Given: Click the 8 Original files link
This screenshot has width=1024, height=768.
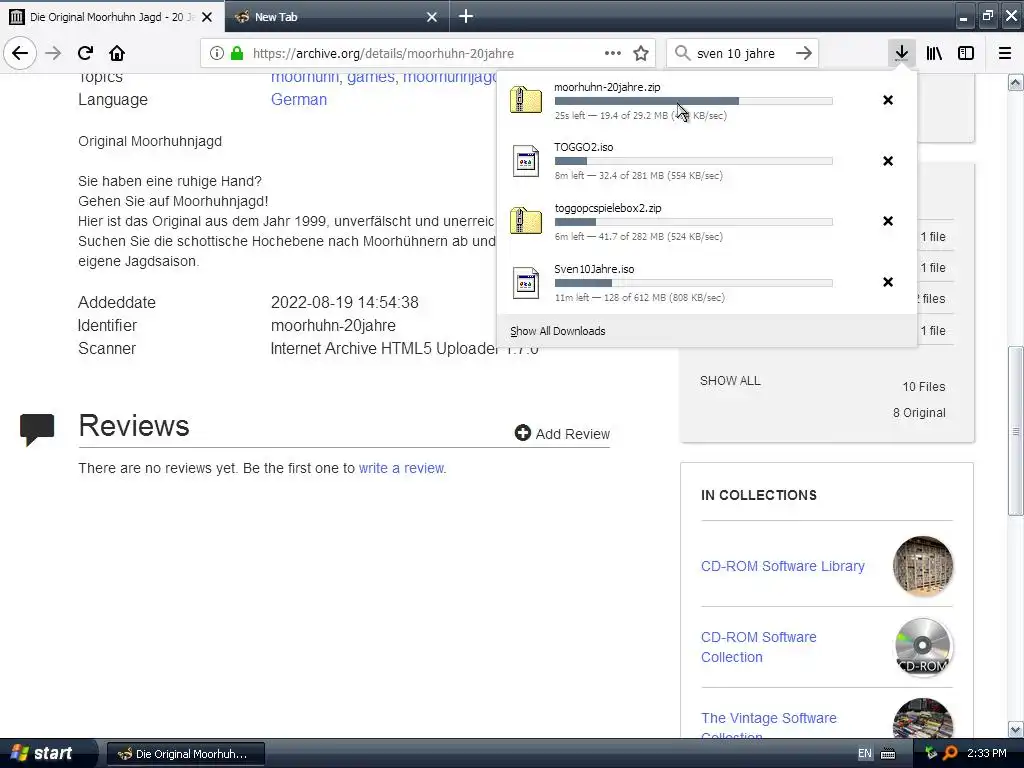Looking at the screenshot, I should pyautogui.click(x=919, y=413).
